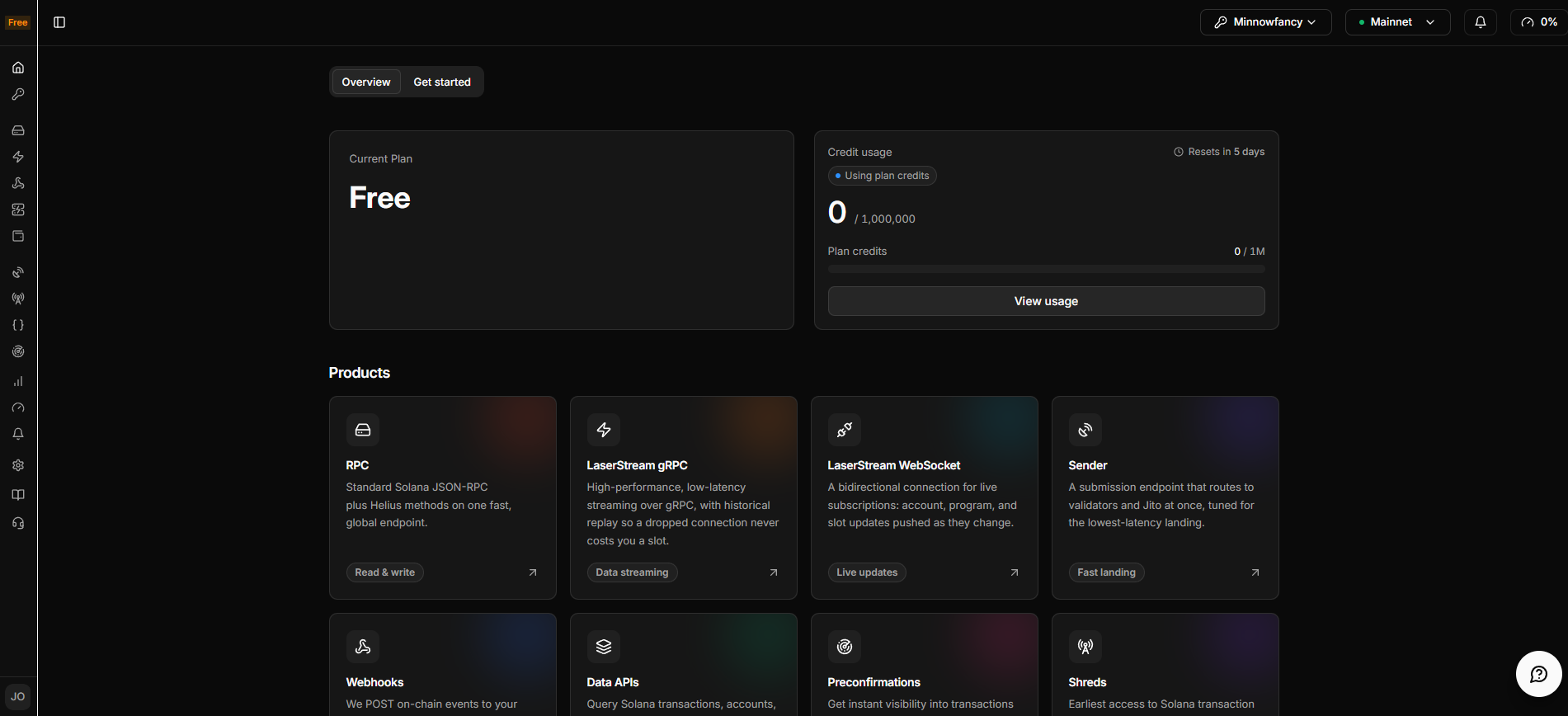Click the Data APIs card's layers icon
The image size is (1568, 716).
coord(604,647)
